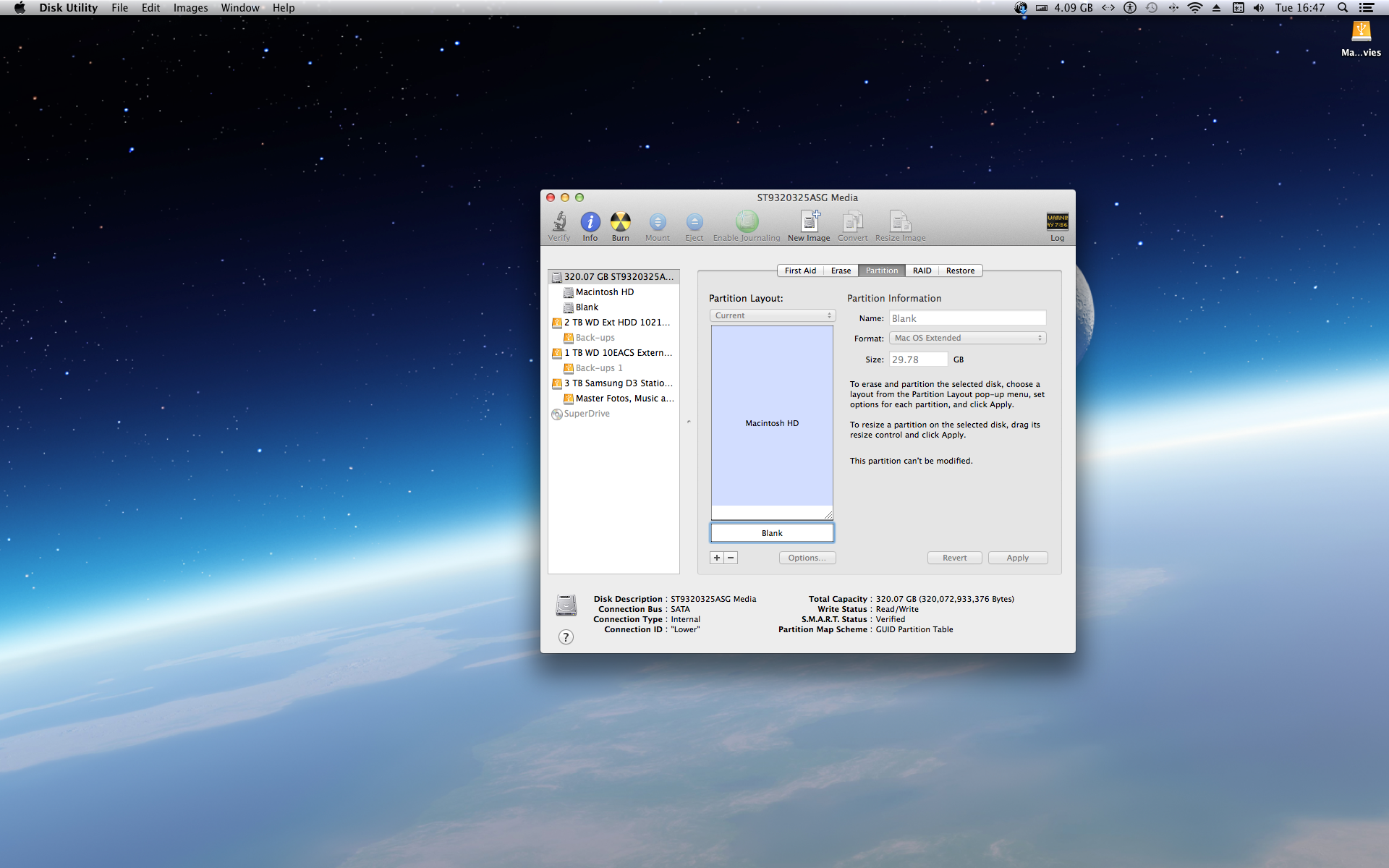Select the Partition tab
The width and height of the screenshot is (1389, 868).
pos(882,271)
